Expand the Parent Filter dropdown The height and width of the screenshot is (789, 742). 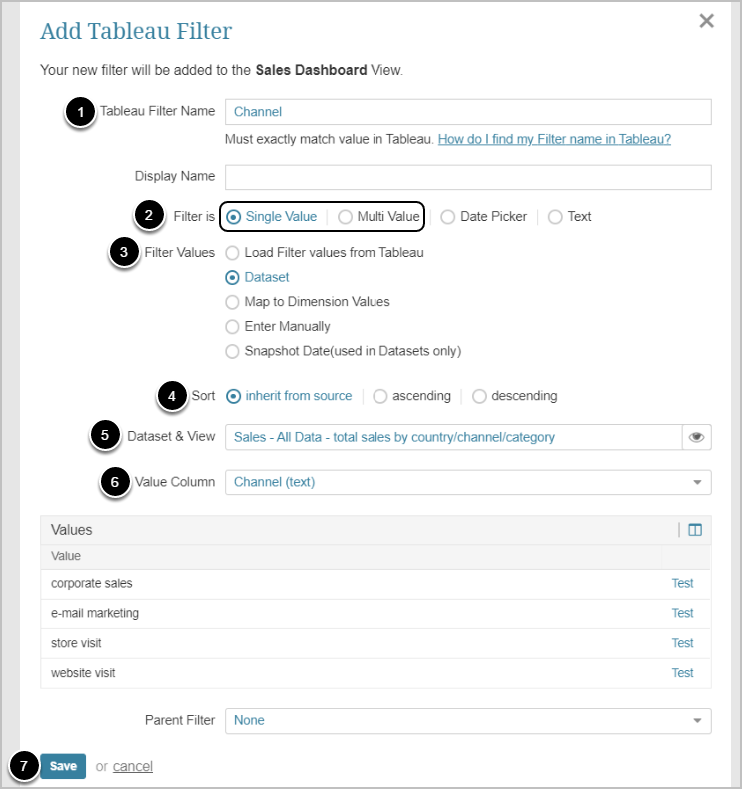point(467,720)
